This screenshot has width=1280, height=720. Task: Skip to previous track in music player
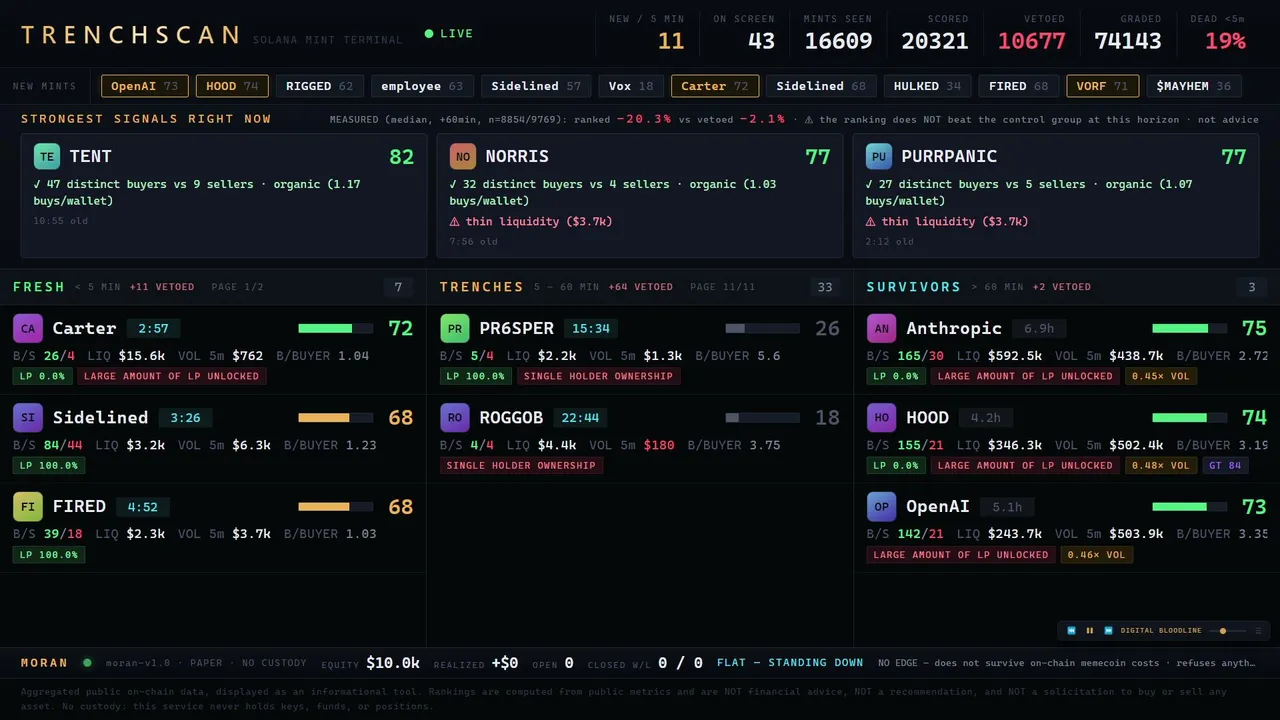coord(1071,631)
